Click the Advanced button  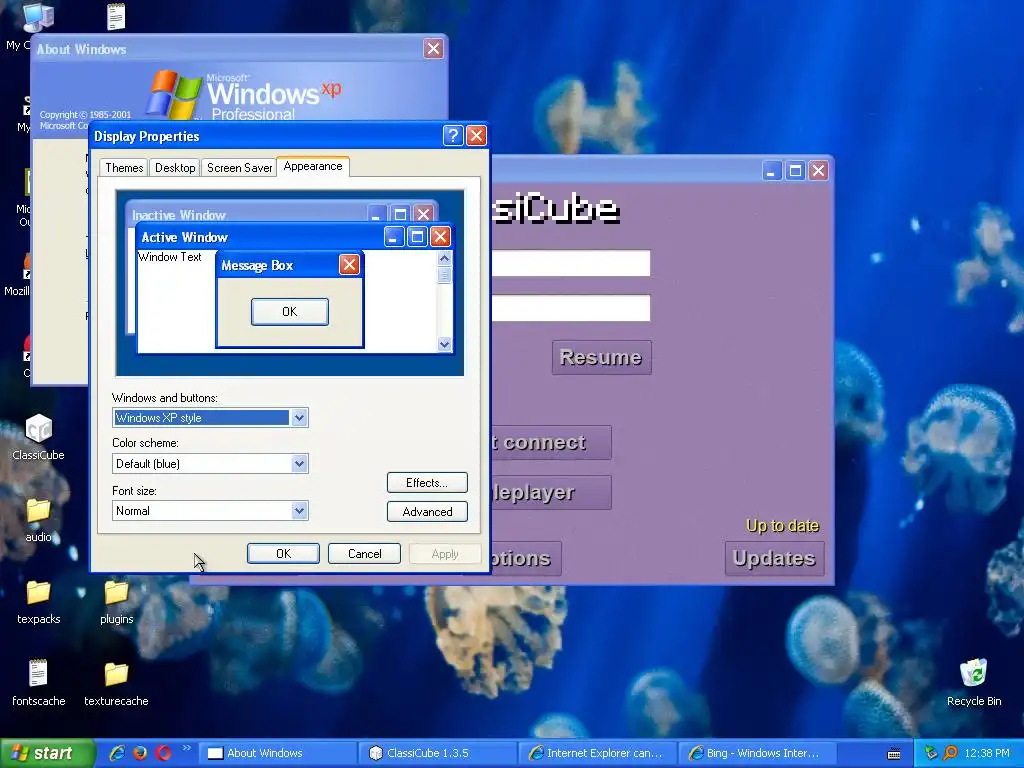tap(427, 511)
